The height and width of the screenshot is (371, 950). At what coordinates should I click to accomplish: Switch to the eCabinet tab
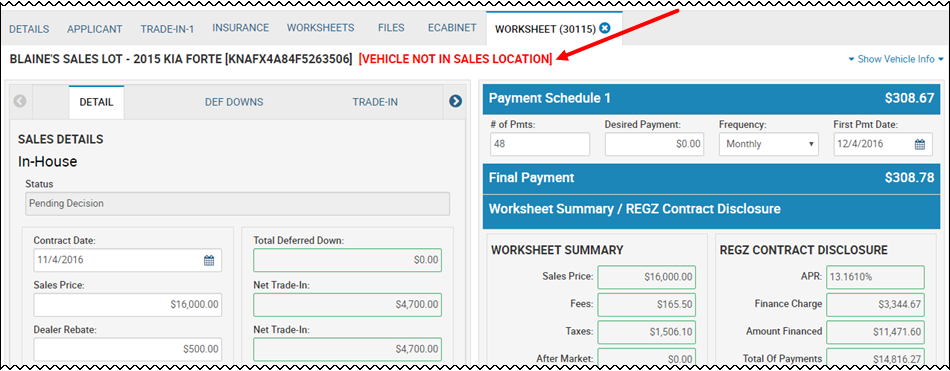click(452, 28)
